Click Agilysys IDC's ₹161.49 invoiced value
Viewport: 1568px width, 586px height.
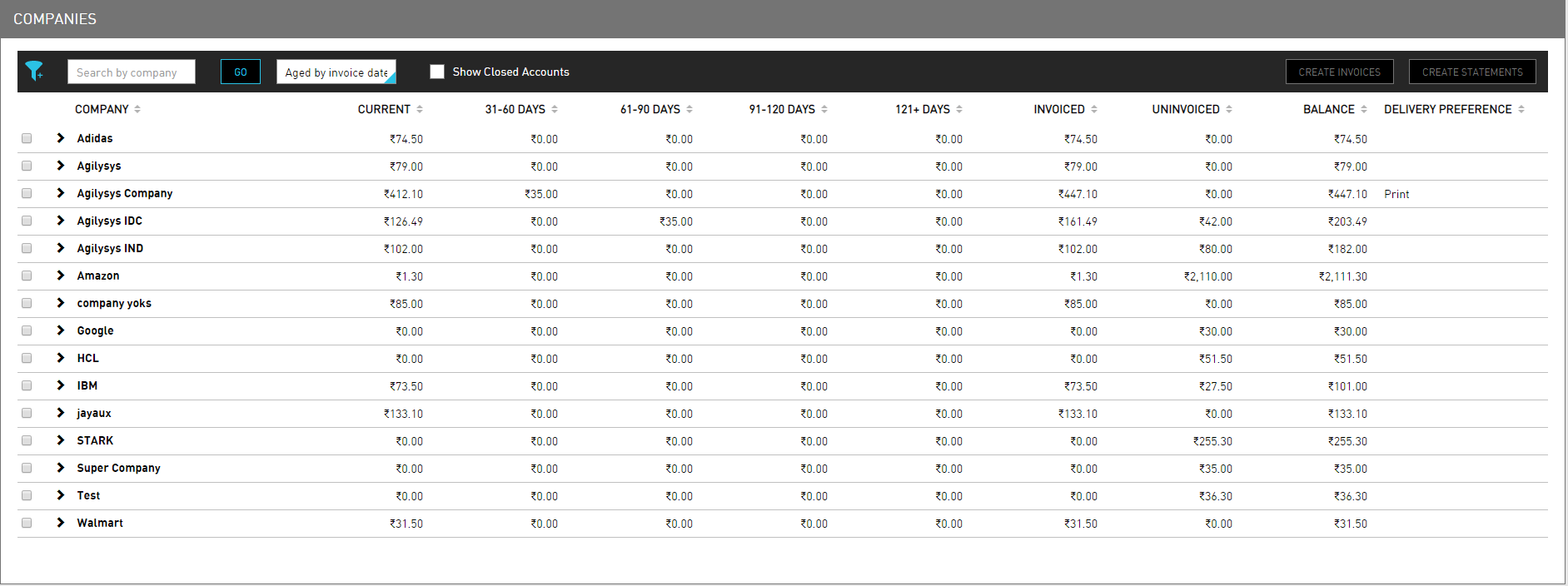1078,221
